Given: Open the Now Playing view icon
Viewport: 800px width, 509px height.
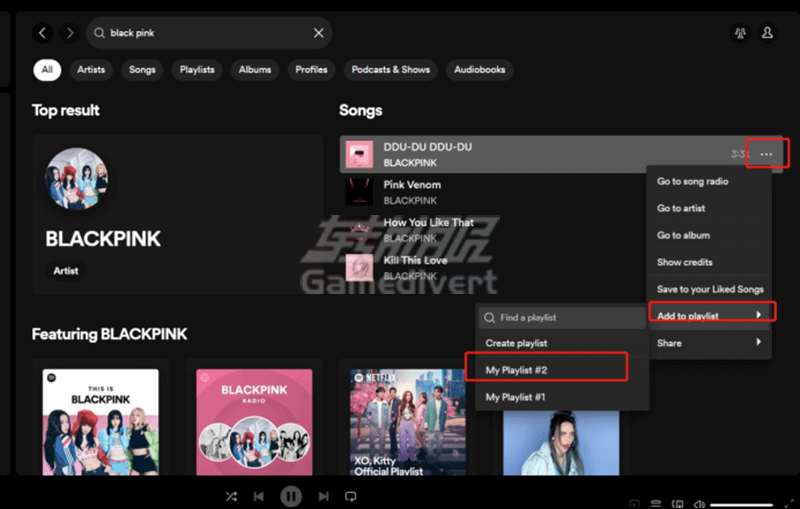Looking at the screenshot, I should [634, 504].
